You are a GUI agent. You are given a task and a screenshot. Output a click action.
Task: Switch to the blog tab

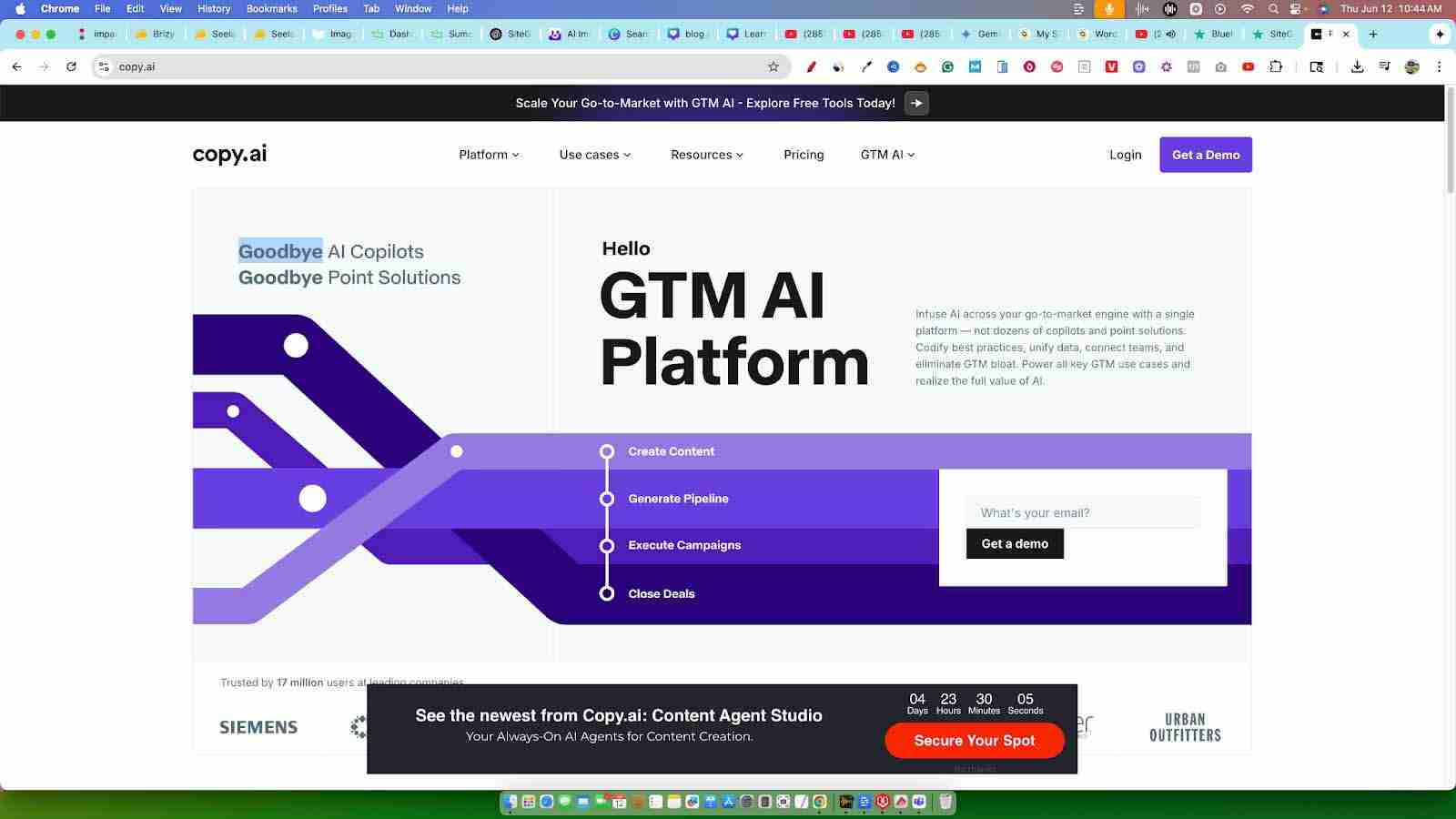point(688,34)
